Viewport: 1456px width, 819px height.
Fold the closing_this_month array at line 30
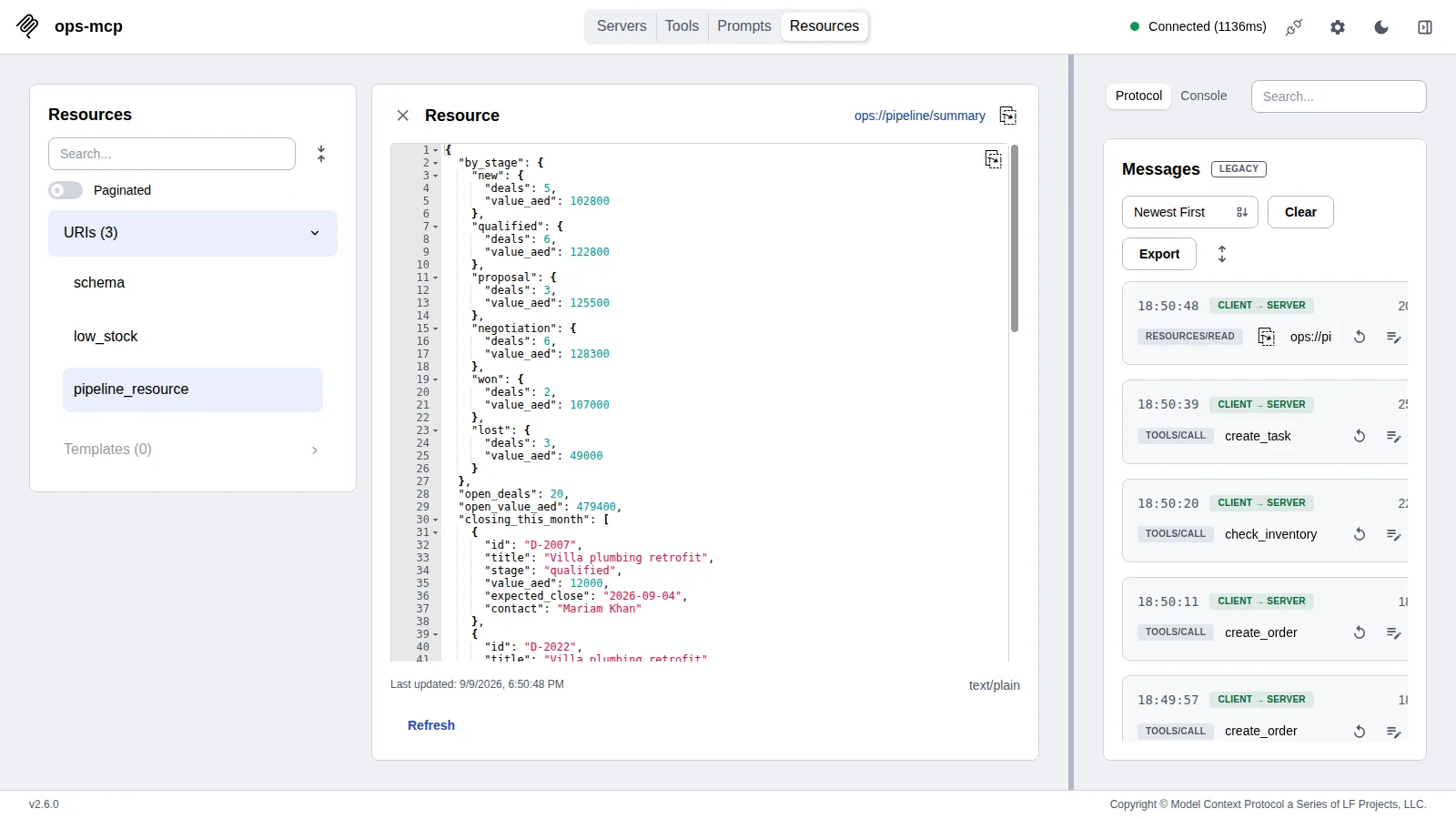(436, 520)
